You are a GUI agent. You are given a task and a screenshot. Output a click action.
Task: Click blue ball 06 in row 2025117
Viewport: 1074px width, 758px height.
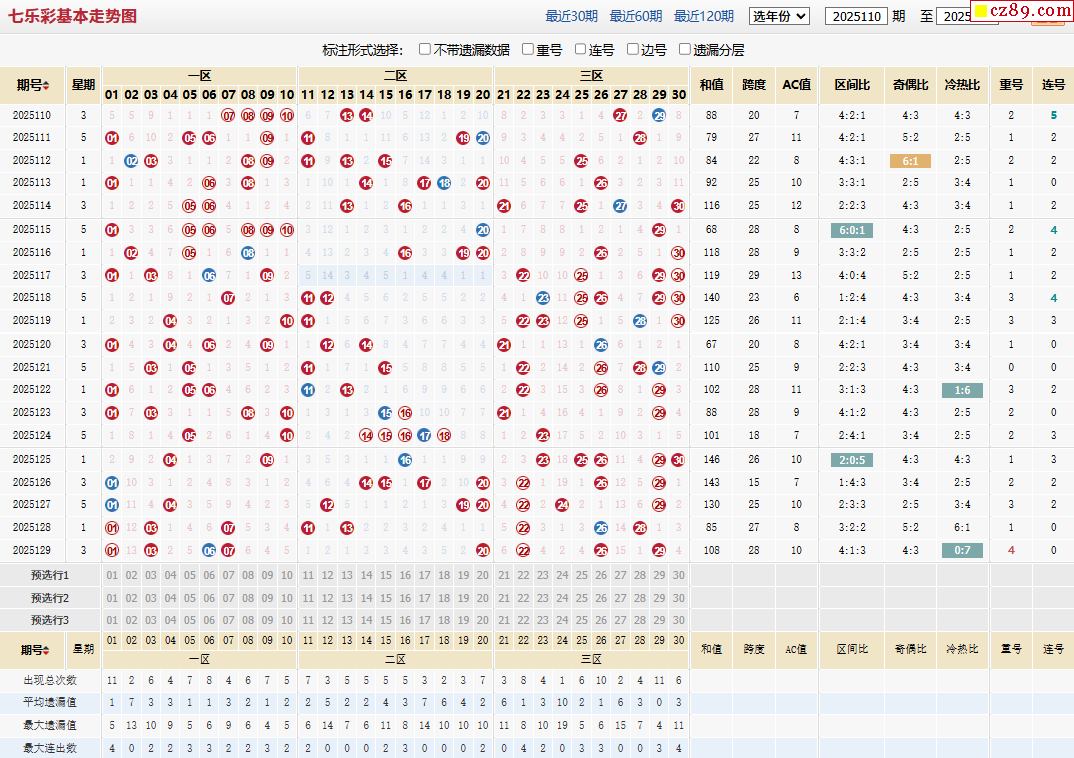[209, 275]
